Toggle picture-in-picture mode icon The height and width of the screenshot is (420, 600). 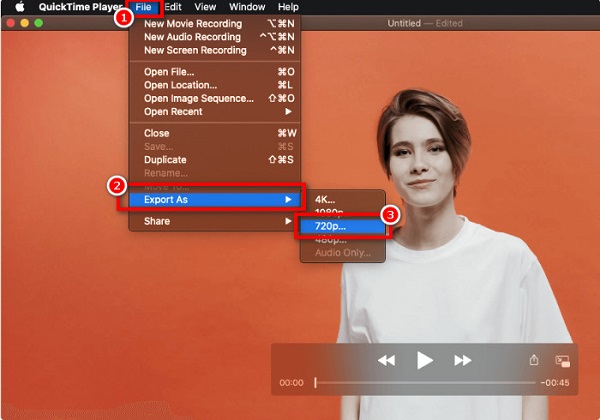click(x=562, y=361)
